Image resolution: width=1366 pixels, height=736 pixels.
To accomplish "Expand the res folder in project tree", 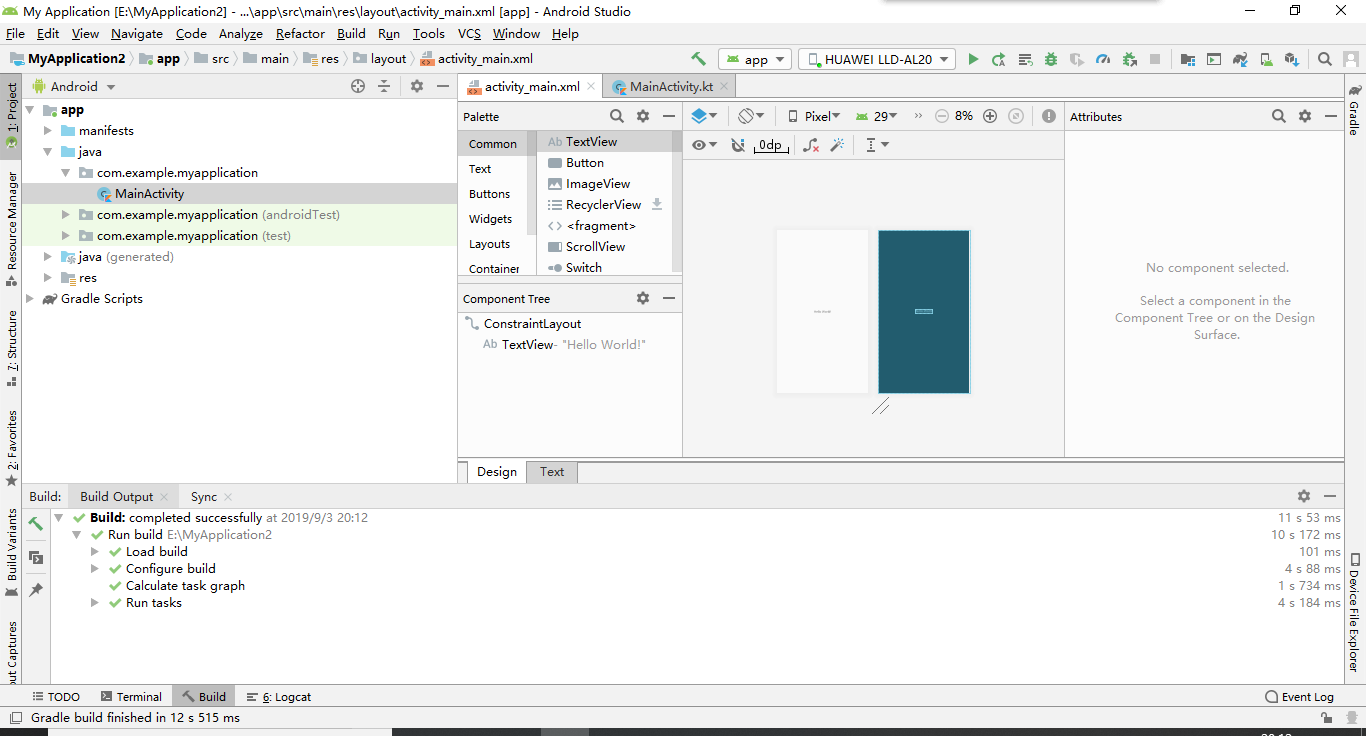I will [x=48, y=277].
